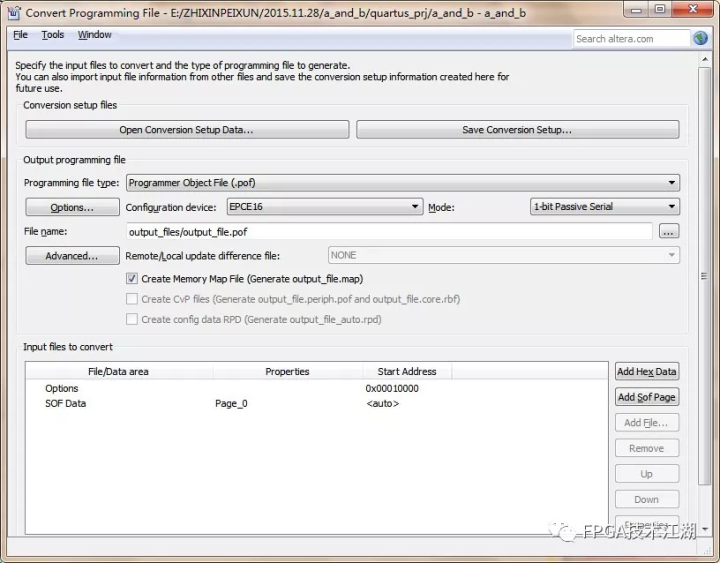Screen dimensions: 720x563
Task: Click the Down button
Action: (x=647, y=500)
